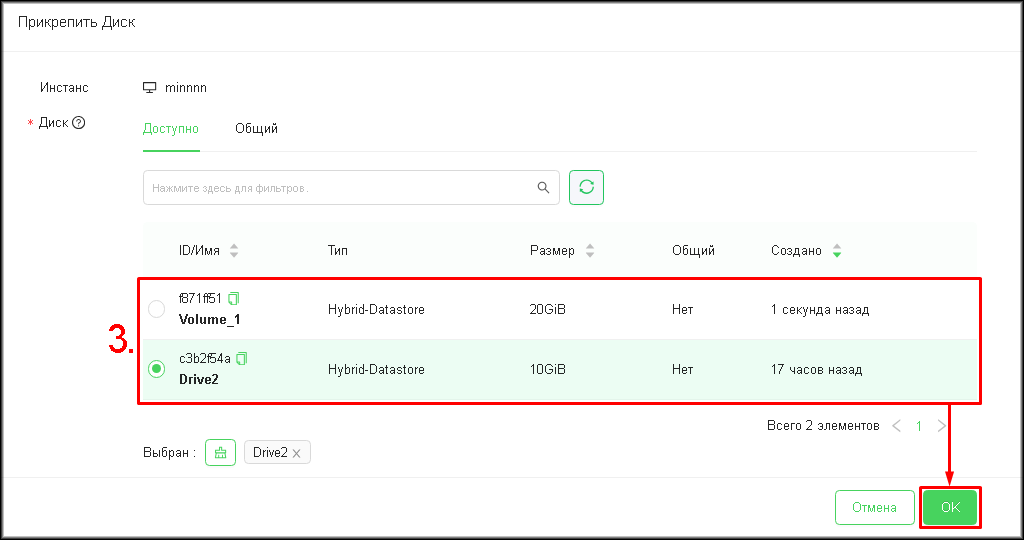Sort by Размер column

click(589, 251)
